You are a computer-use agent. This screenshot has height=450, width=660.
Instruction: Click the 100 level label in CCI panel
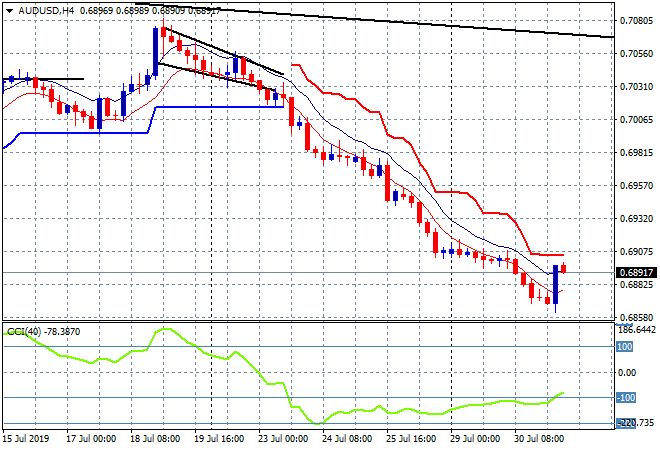click(x=624, y=347)
